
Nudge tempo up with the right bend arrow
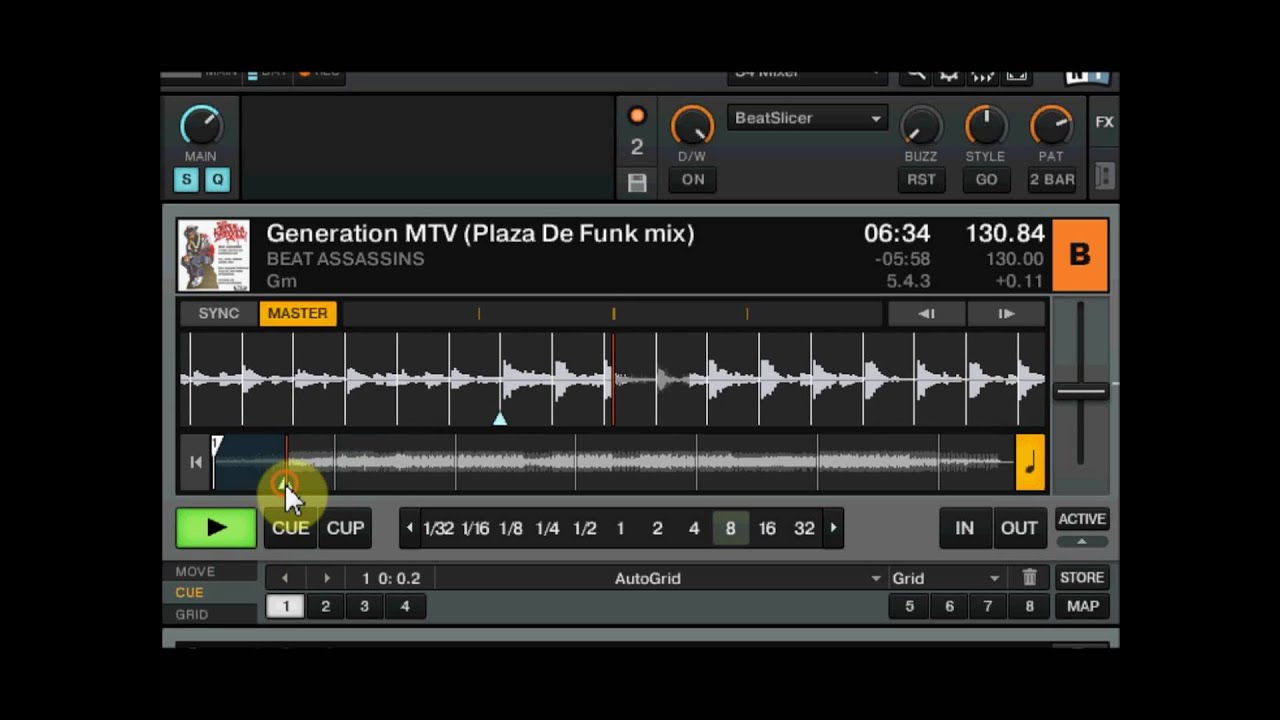coord(1006,314)
